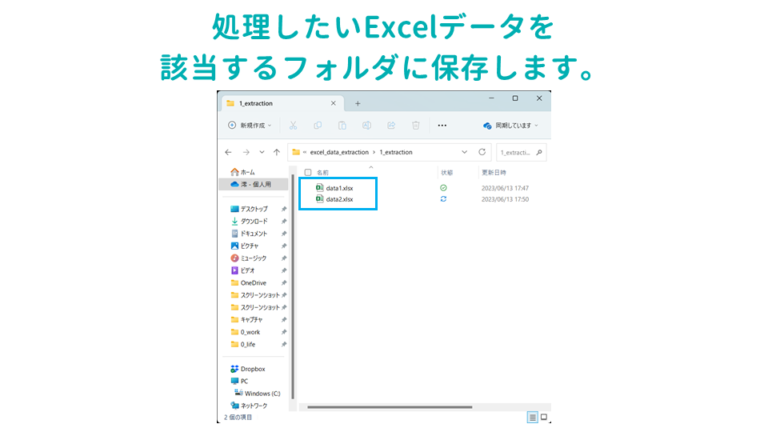Select the data2.xlsx file

point(339,199)
